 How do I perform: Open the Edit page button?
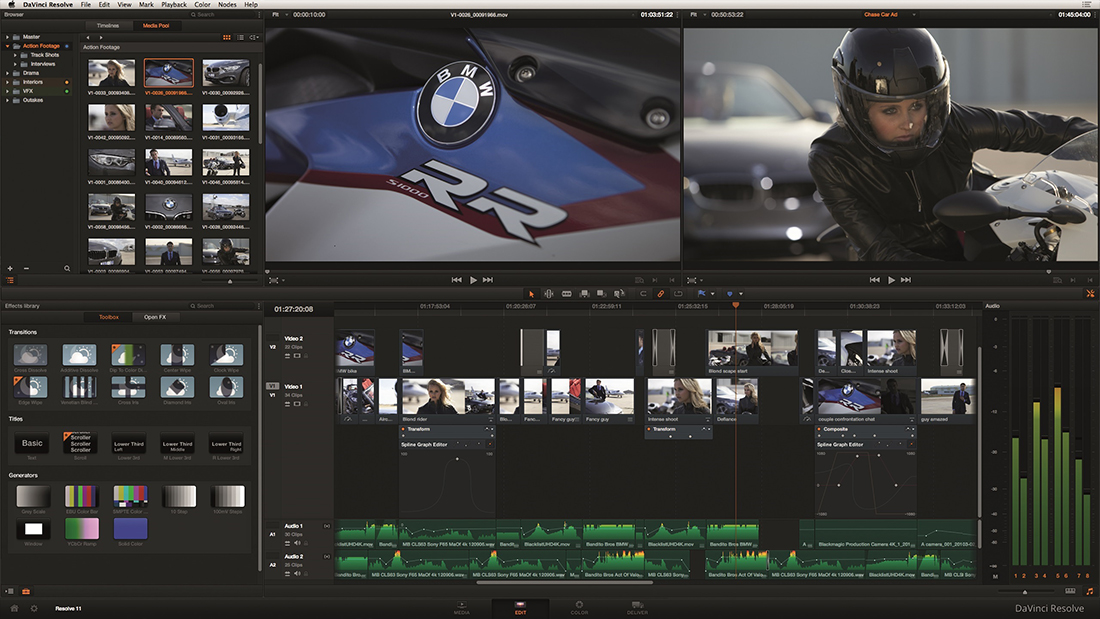tap(520, 608)
